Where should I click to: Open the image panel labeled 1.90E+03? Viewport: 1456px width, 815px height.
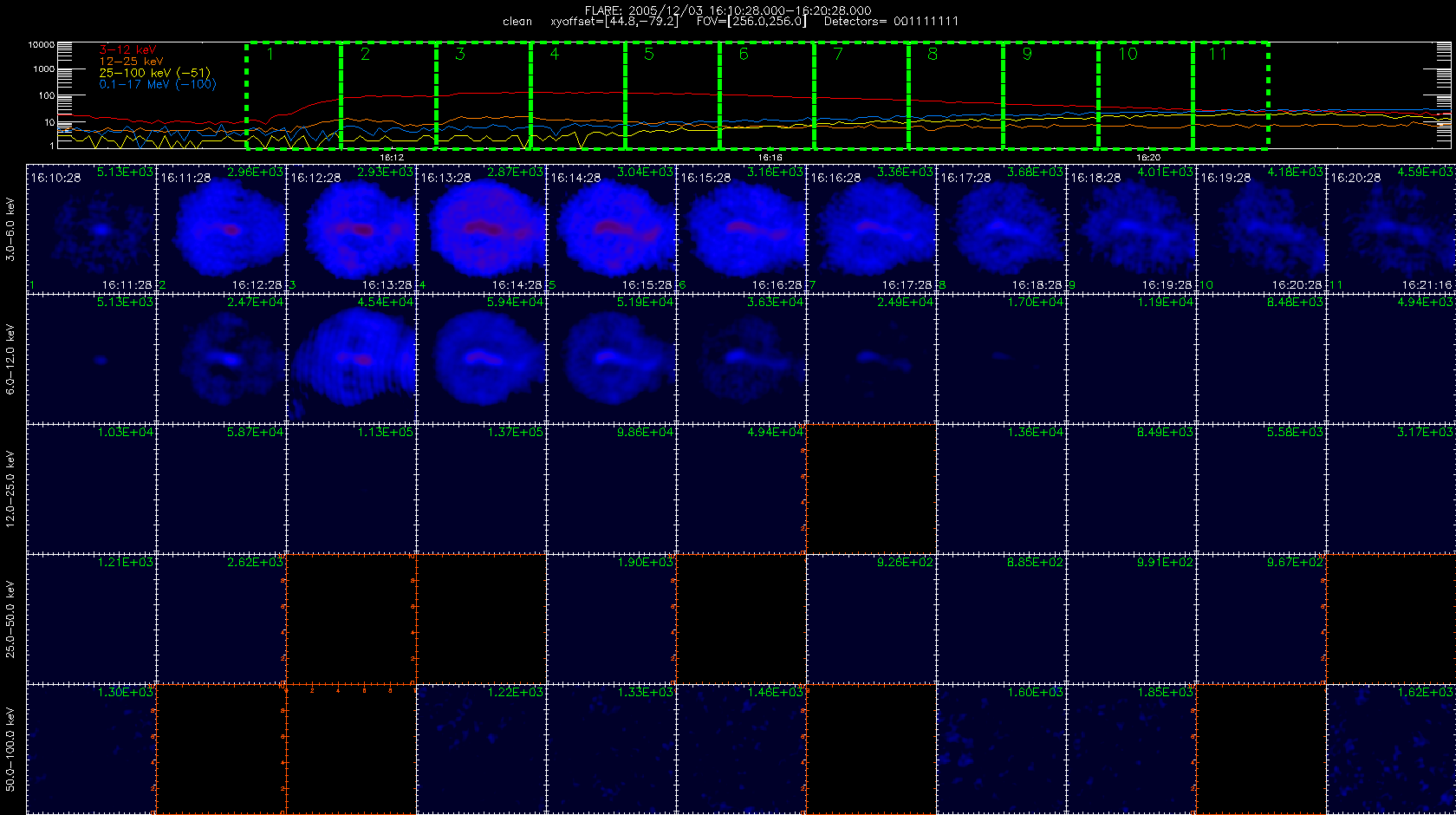tap(611, 619)
